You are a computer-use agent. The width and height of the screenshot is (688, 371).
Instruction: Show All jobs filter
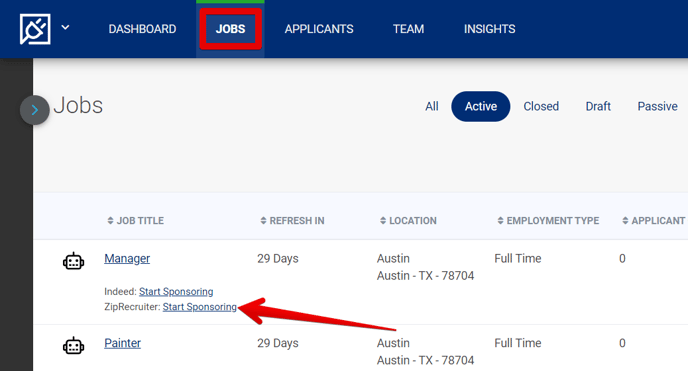click(x=432, y=107)
